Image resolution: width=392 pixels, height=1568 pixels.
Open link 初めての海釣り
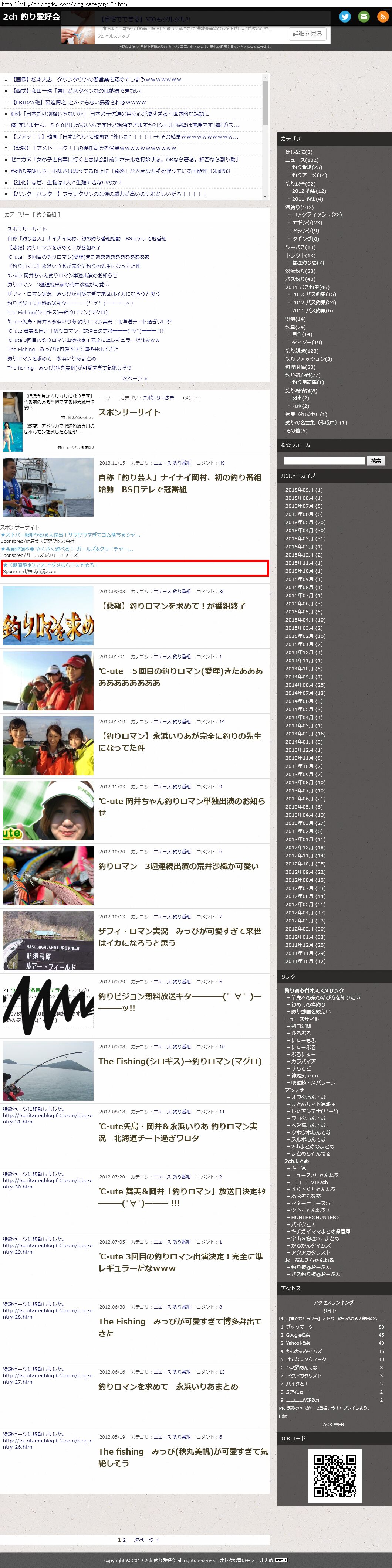pos(308,1004)
